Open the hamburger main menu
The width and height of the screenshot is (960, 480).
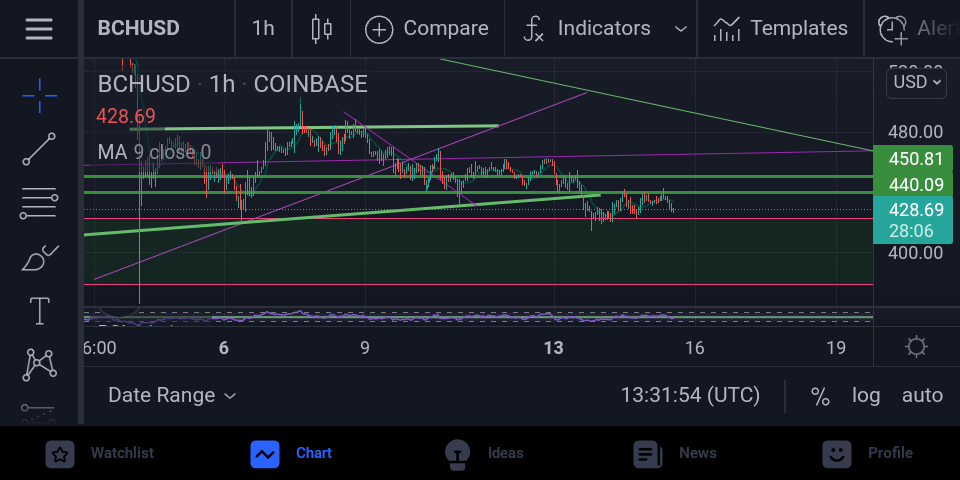click(x=39, y=28)
